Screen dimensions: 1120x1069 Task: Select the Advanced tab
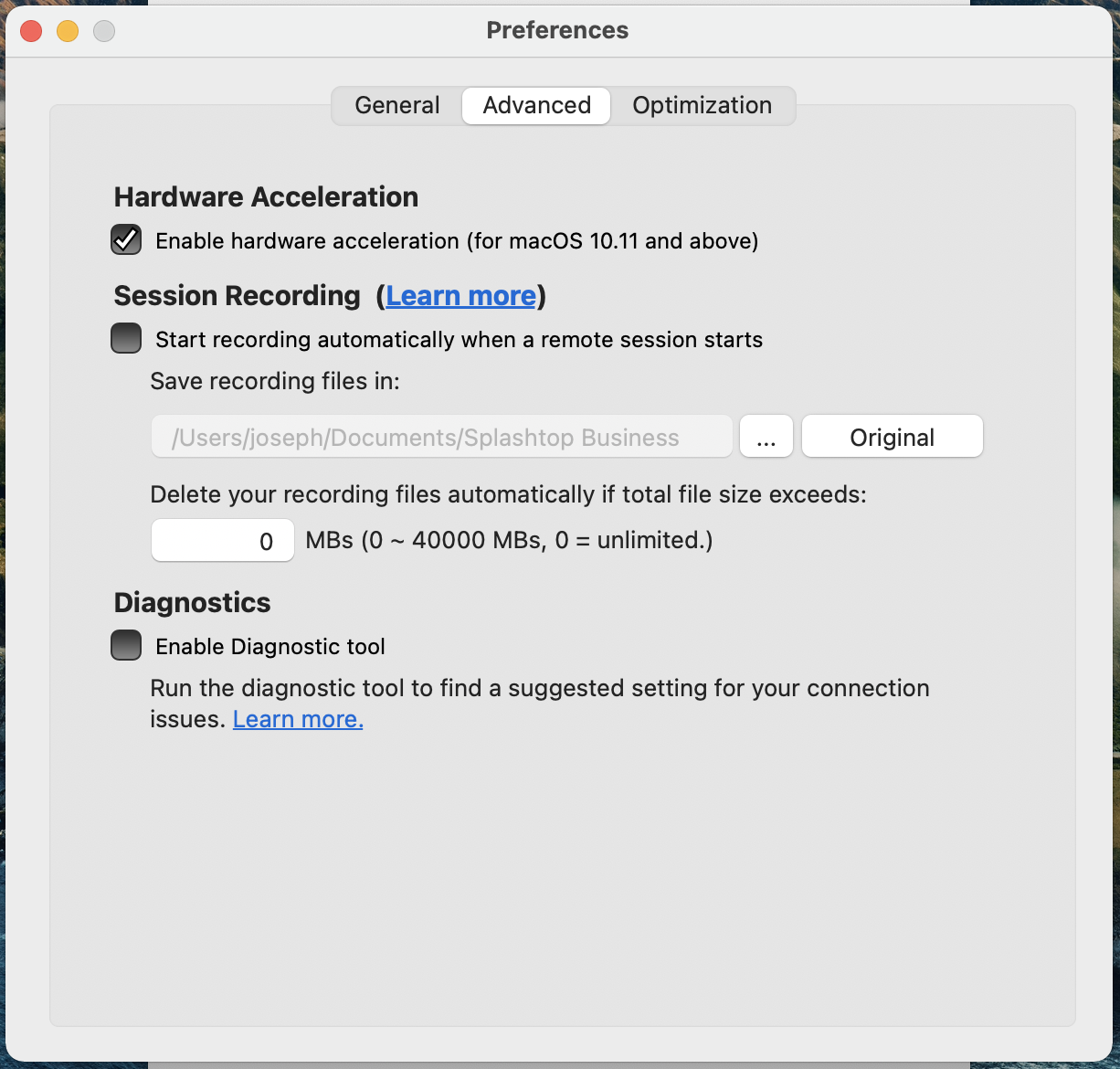coord(537,106)
